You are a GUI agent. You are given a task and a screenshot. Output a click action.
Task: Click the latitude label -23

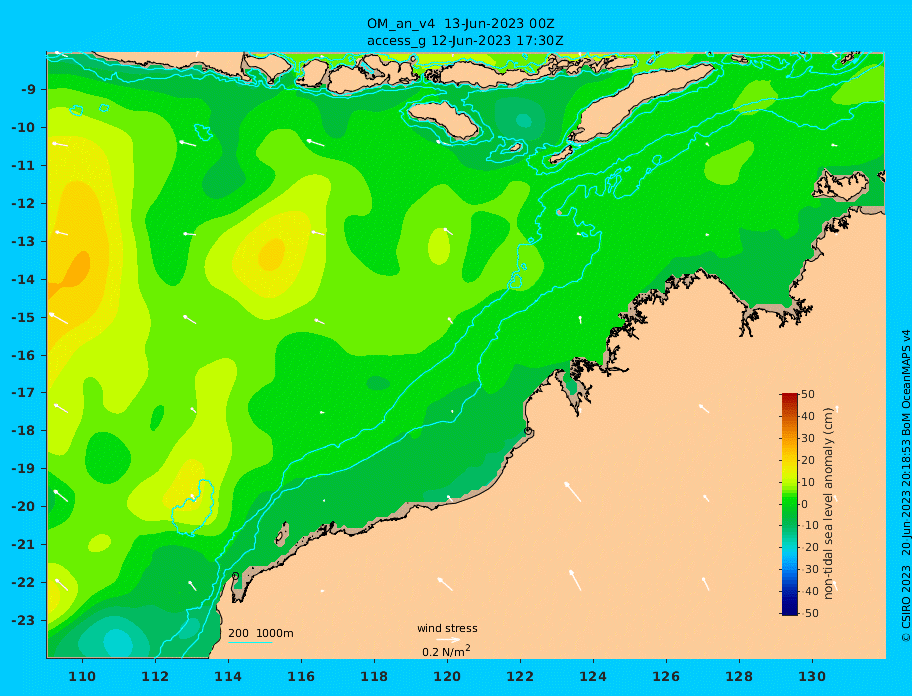(x=24, y=620)
